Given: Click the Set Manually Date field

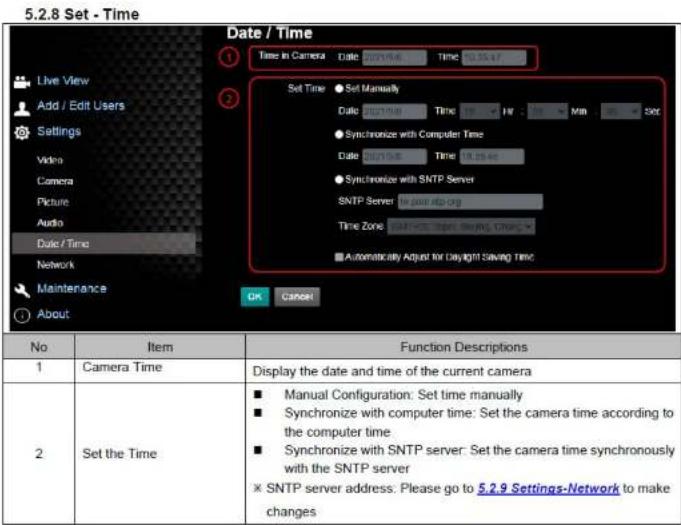Looking at the screenshot, I should coord(395,112).
